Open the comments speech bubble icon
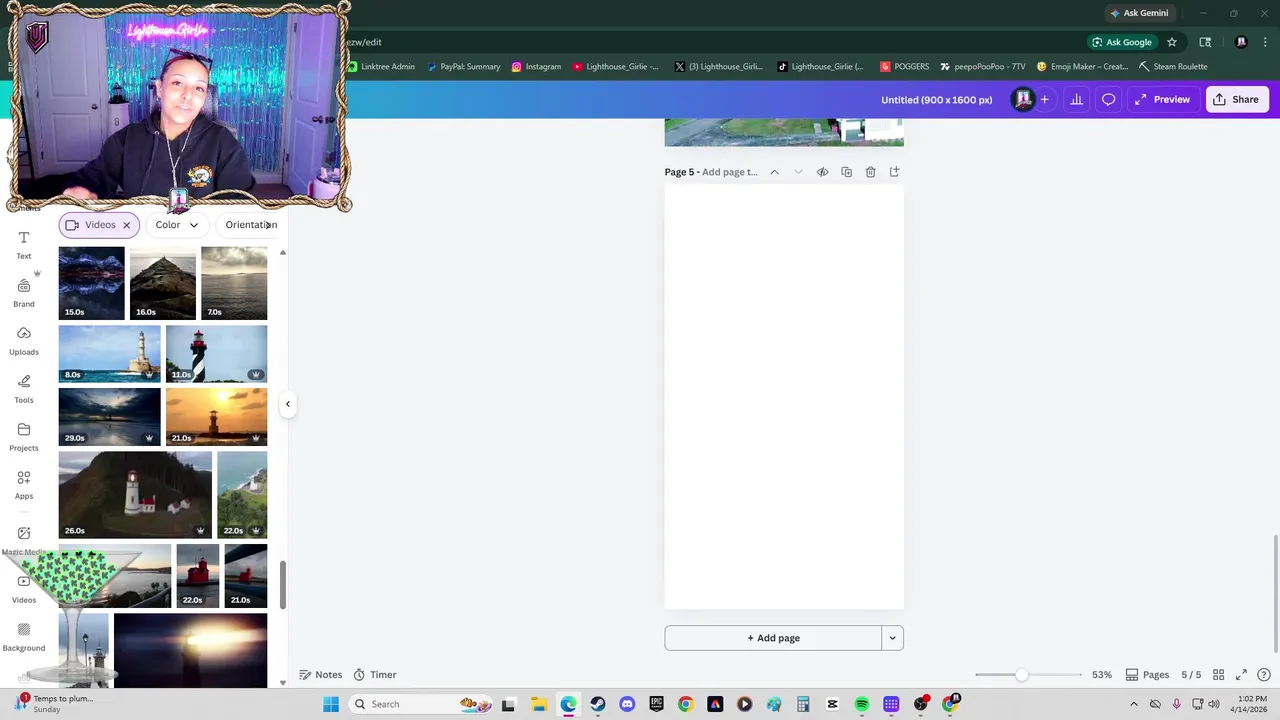 pos(1108,99)
